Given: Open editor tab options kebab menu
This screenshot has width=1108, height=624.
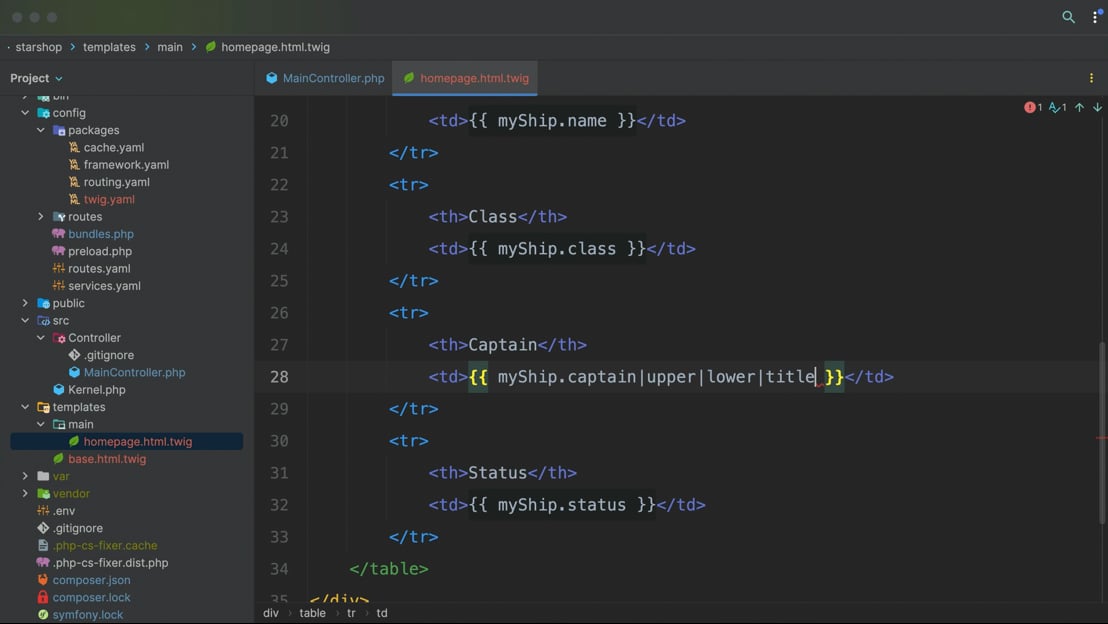Looking at the screenshot, I should [1091, 78].
